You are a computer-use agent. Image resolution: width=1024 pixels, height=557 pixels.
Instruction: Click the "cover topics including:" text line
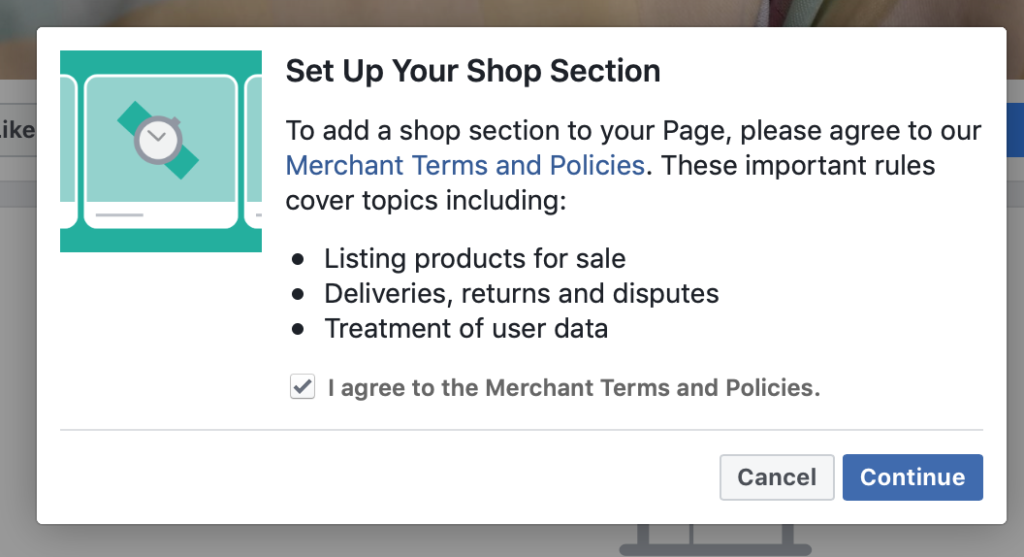pos(426,200)
